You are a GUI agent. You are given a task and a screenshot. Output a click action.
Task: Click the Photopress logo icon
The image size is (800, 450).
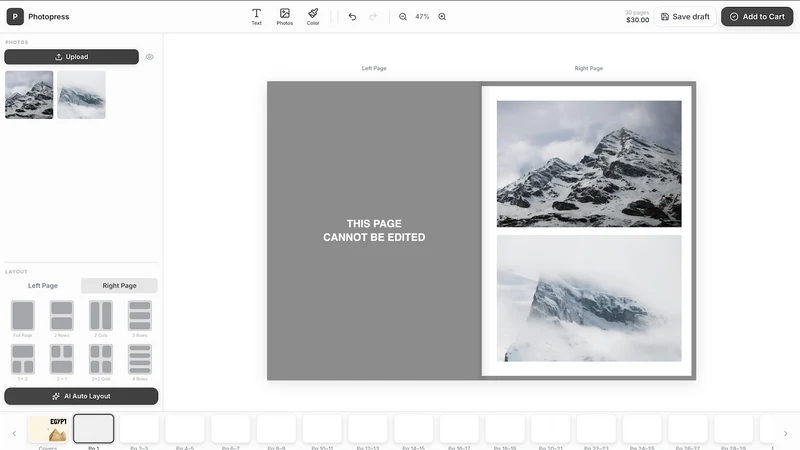point(15,16)
